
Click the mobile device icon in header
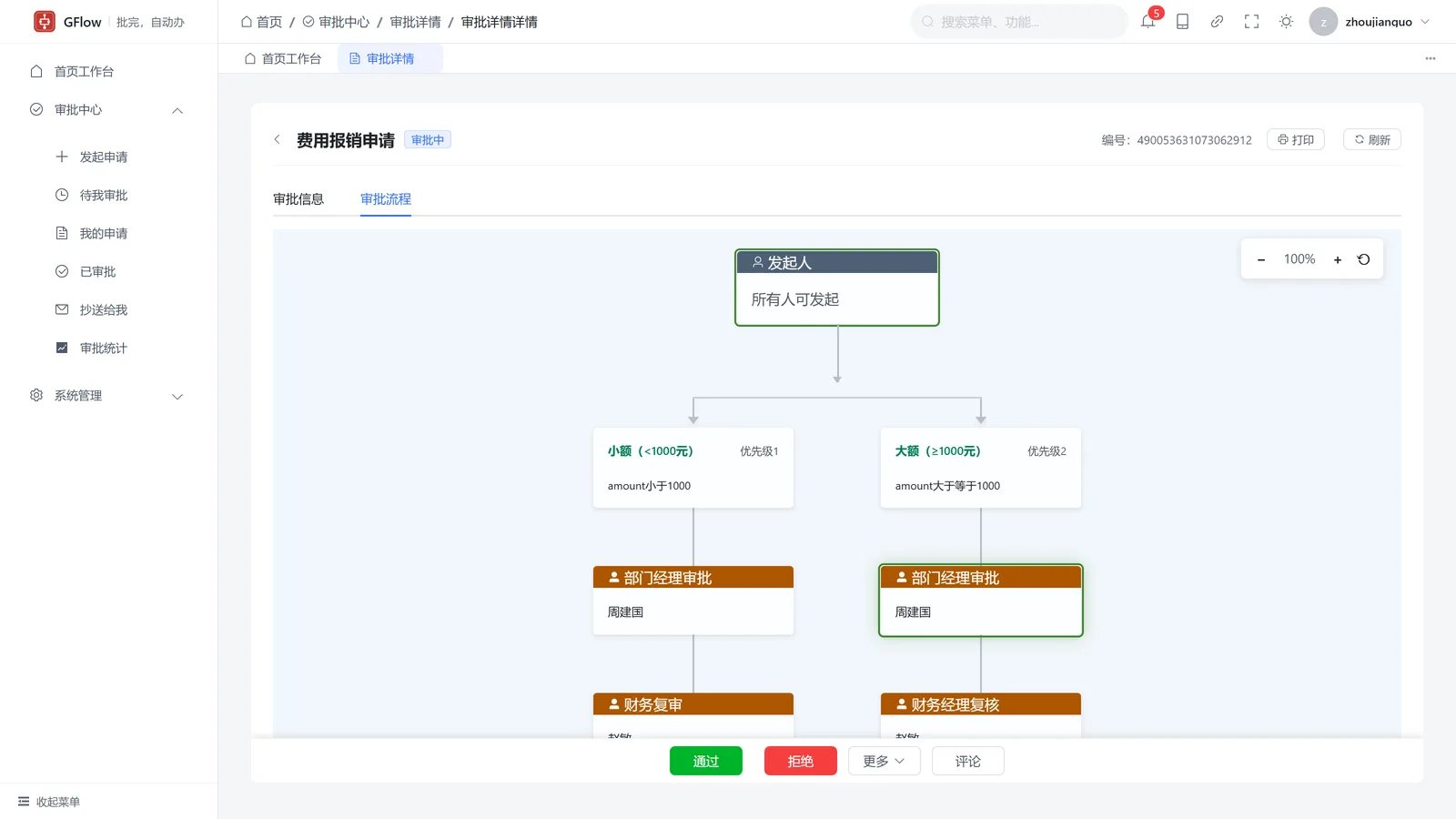point(1182,22)
